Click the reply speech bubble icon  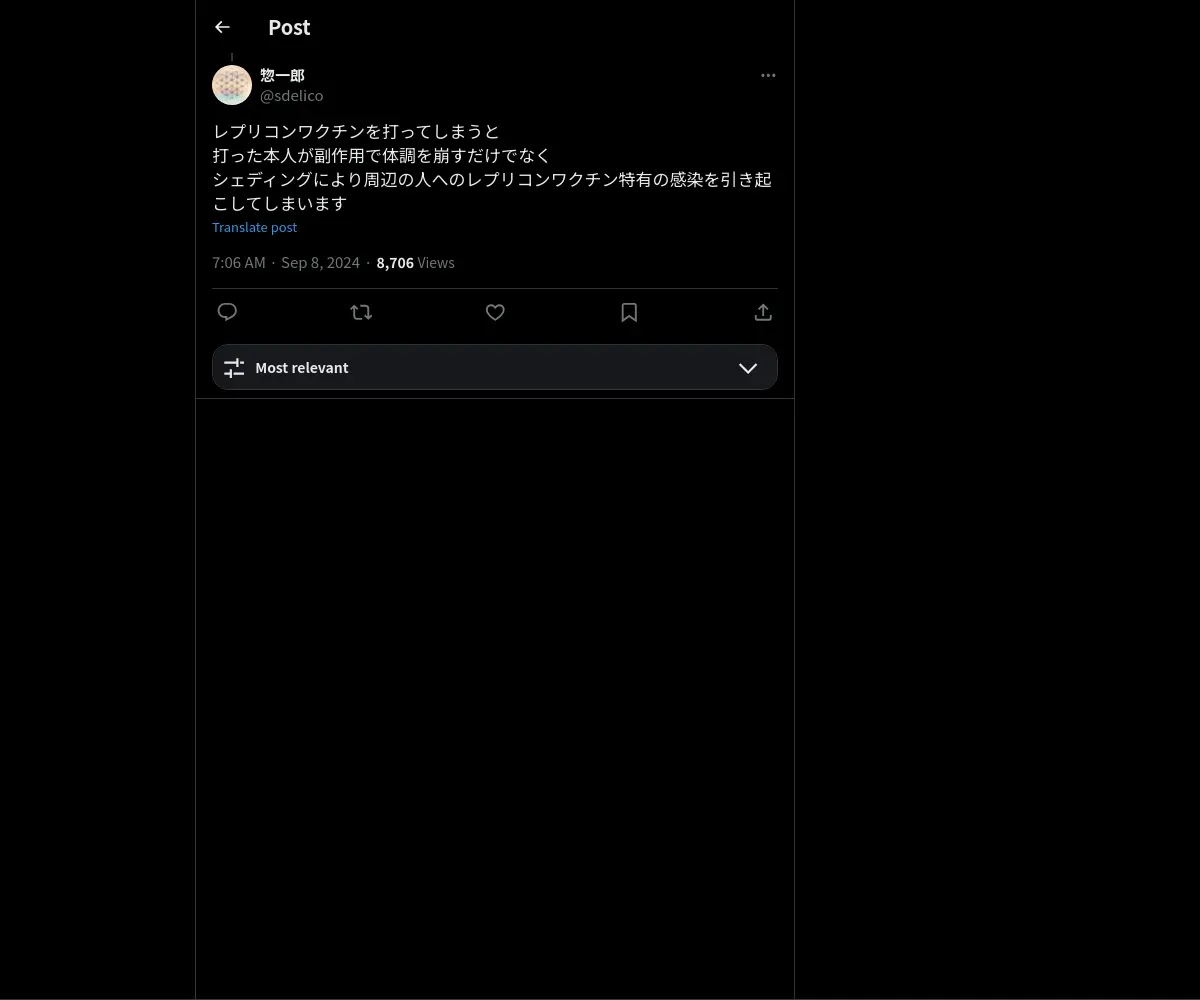pos(227,312)
